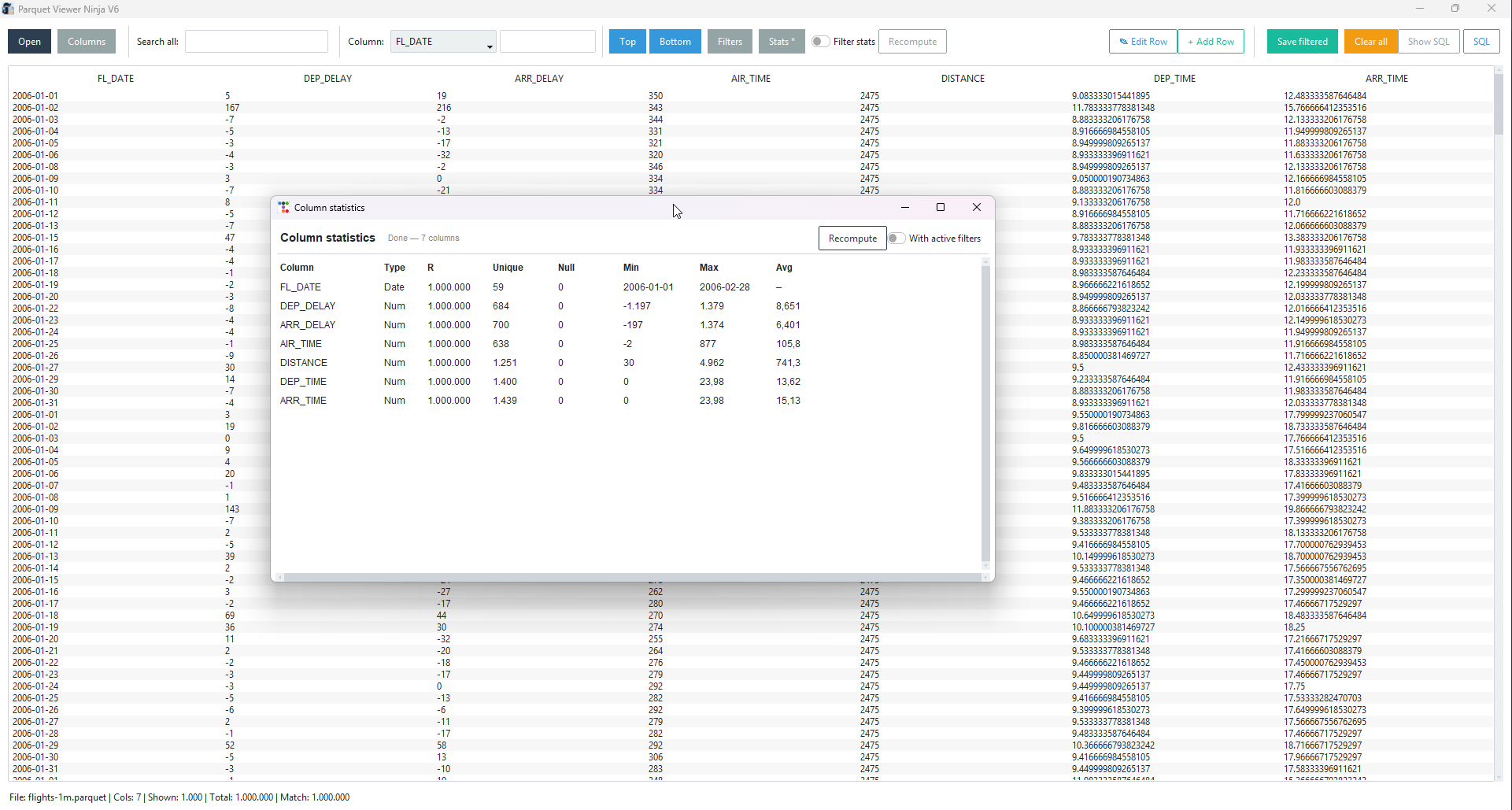Screen dimensions: 1512x810
Task: Click the Parquet Viewer Ninja app icon
Action: pos(9,9)
